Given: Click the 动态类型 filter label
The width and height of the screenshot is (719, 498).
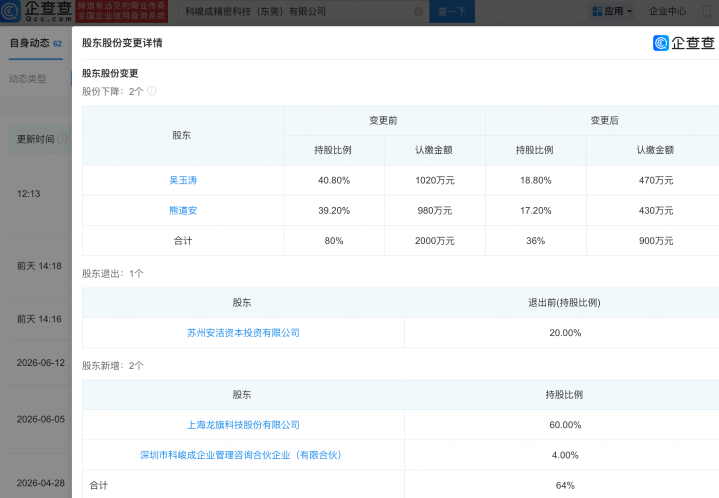Looking at the screenshot, I should (28, 79).
